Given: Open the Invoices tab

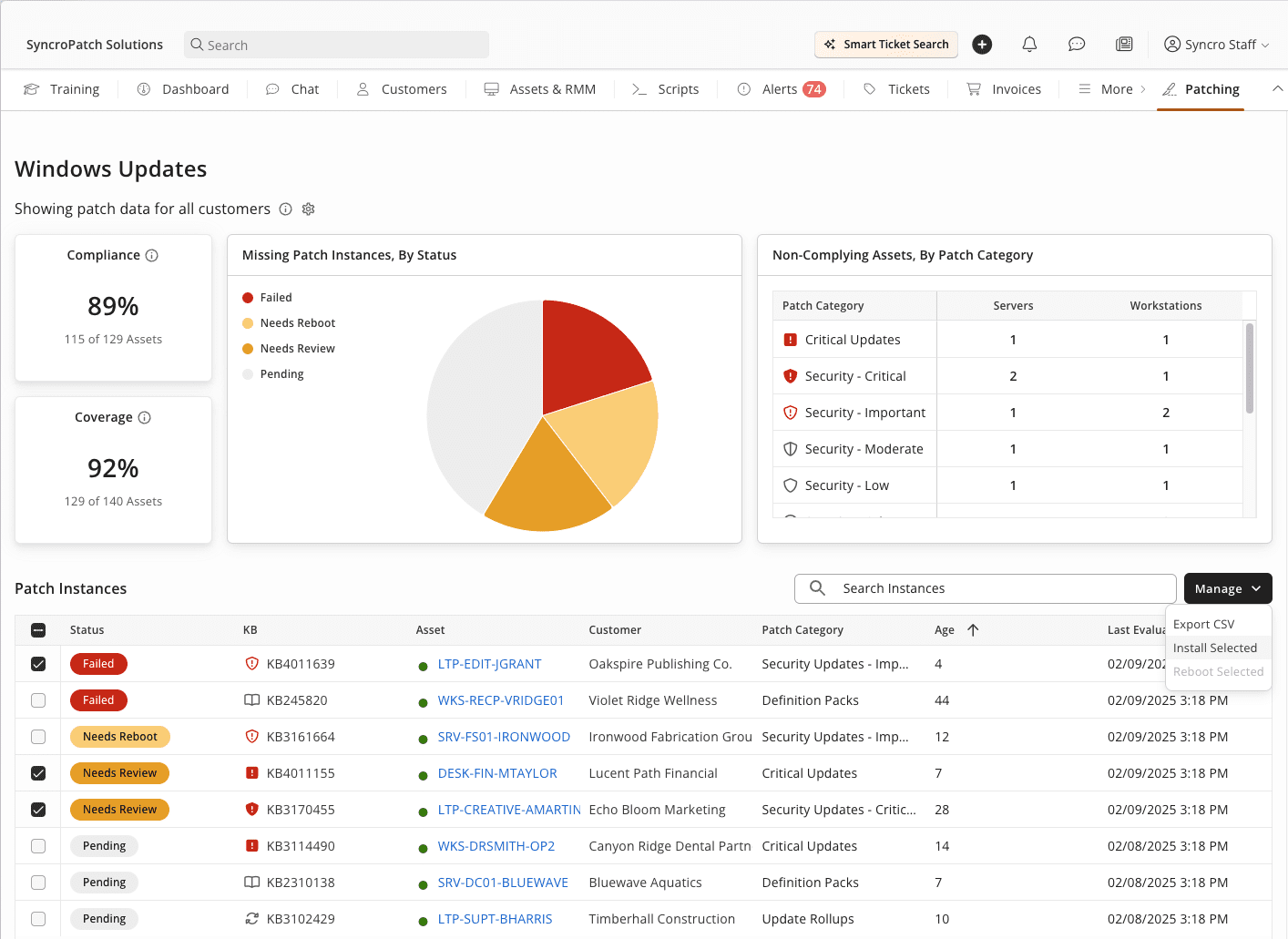Looking at the screenshot, I should pos(1004,89).
